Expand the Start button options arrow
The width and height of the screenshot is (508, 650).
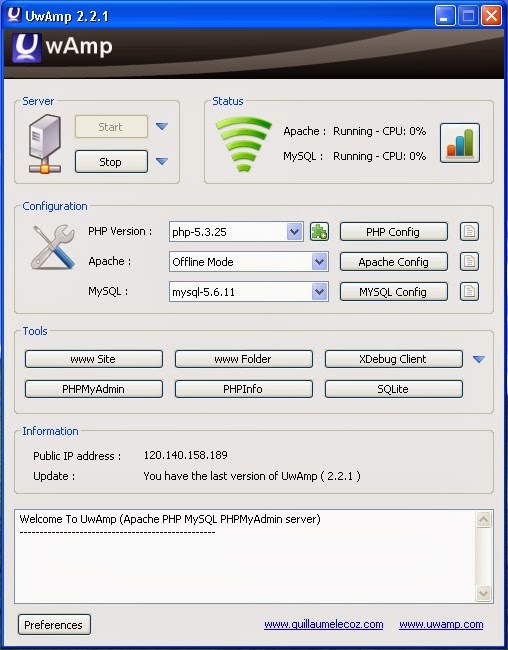pos(162,126)
